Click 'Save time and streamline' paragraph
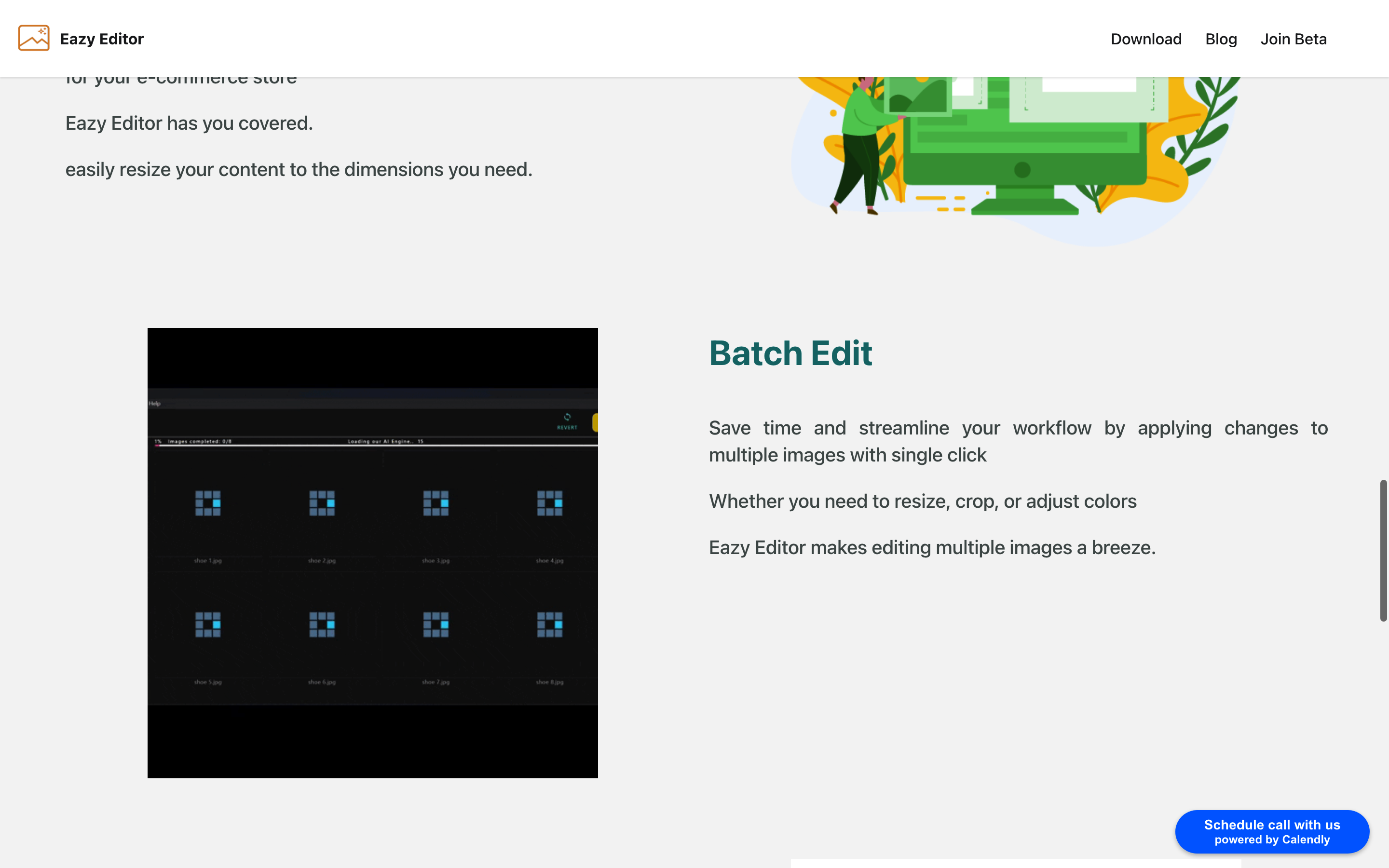 pos(1018,441)
